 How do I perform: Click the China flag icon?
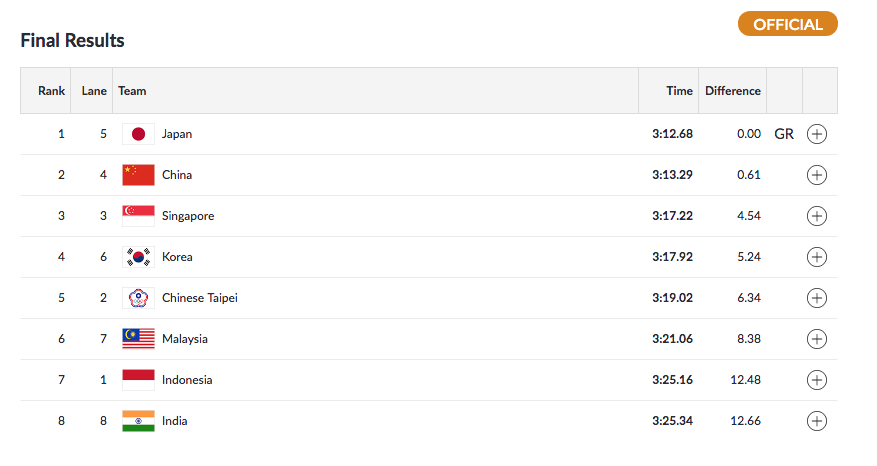(138, 175)
